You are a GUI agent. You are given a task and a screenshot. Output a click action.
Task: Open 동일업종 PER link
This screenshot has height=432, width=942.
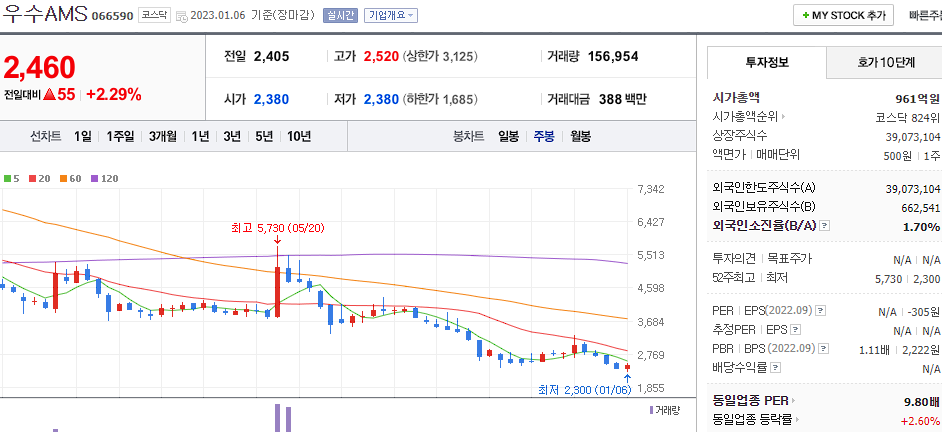(753, 401)
